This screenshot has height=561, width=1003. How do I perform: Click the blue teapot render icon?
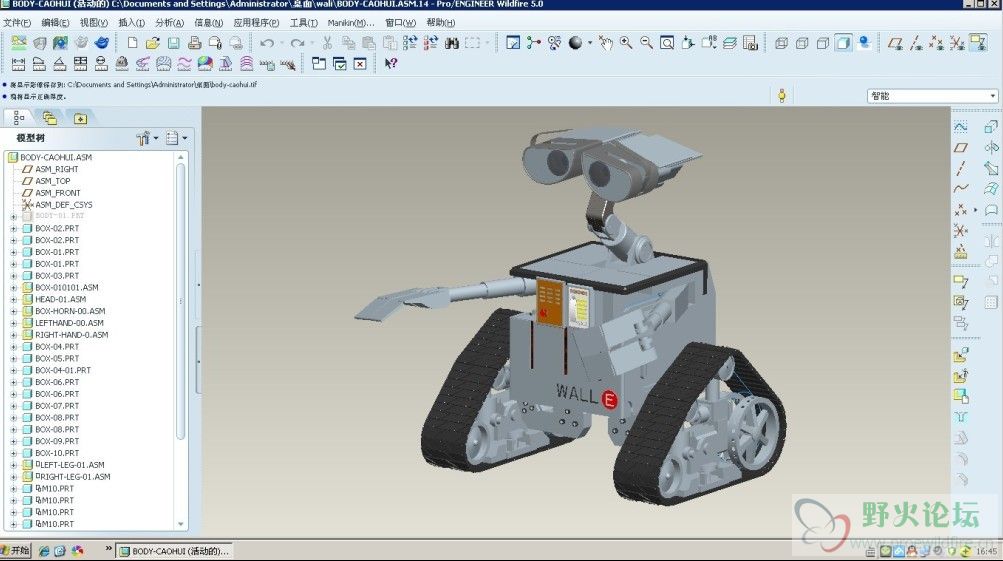(101, 43)
